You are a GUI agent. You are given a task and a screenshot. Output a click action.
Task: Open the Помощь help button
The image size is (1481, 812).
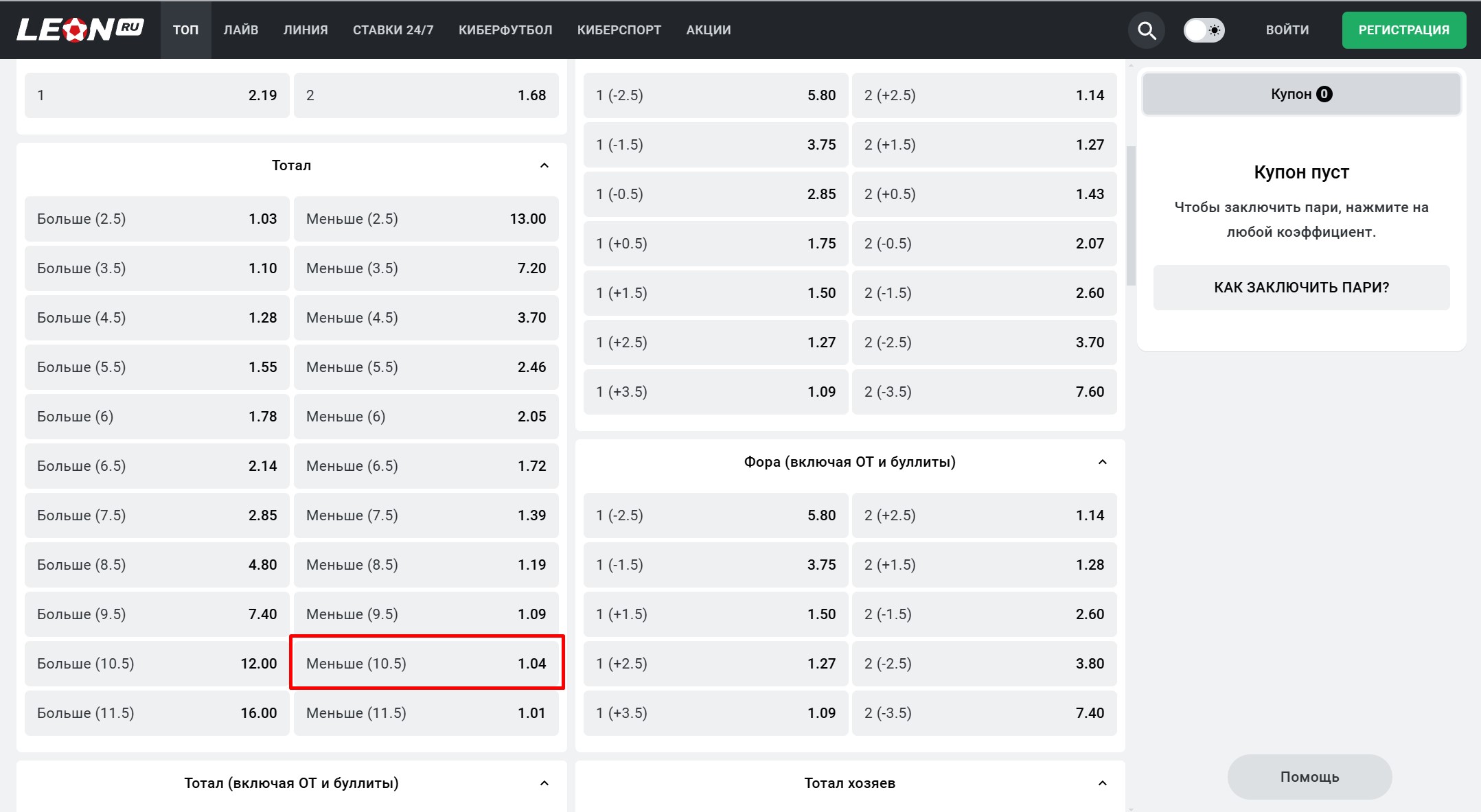[x=1309, y=777]
